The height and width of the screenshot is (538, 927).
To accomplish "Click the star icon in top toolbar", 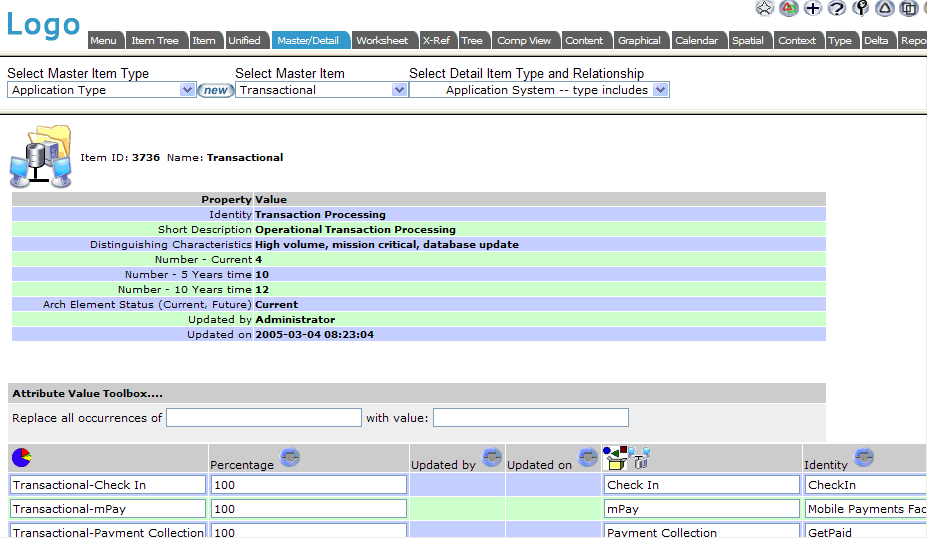I will [765, 8].
